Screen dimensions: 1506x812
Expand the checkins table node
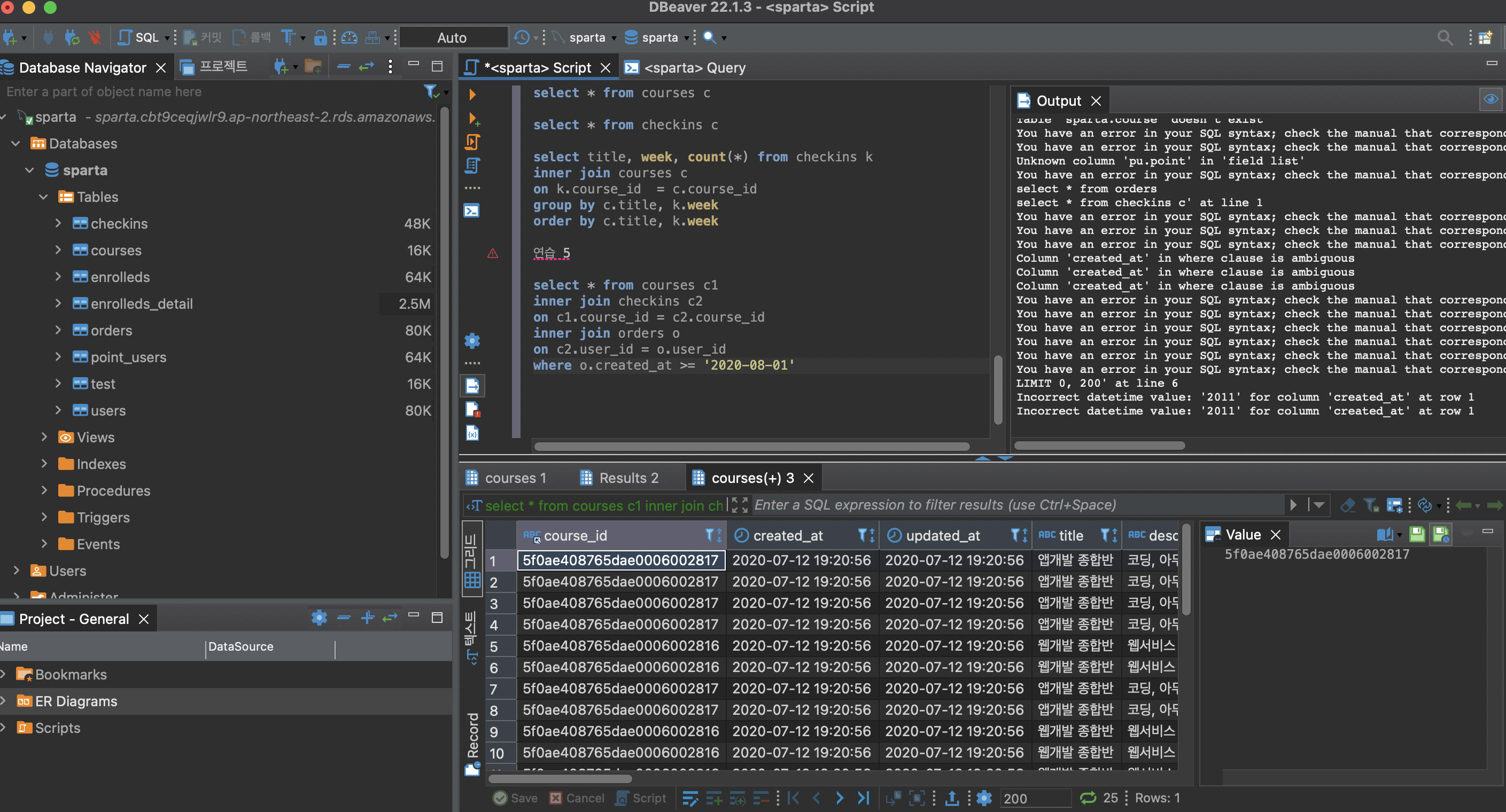(58, 223)
